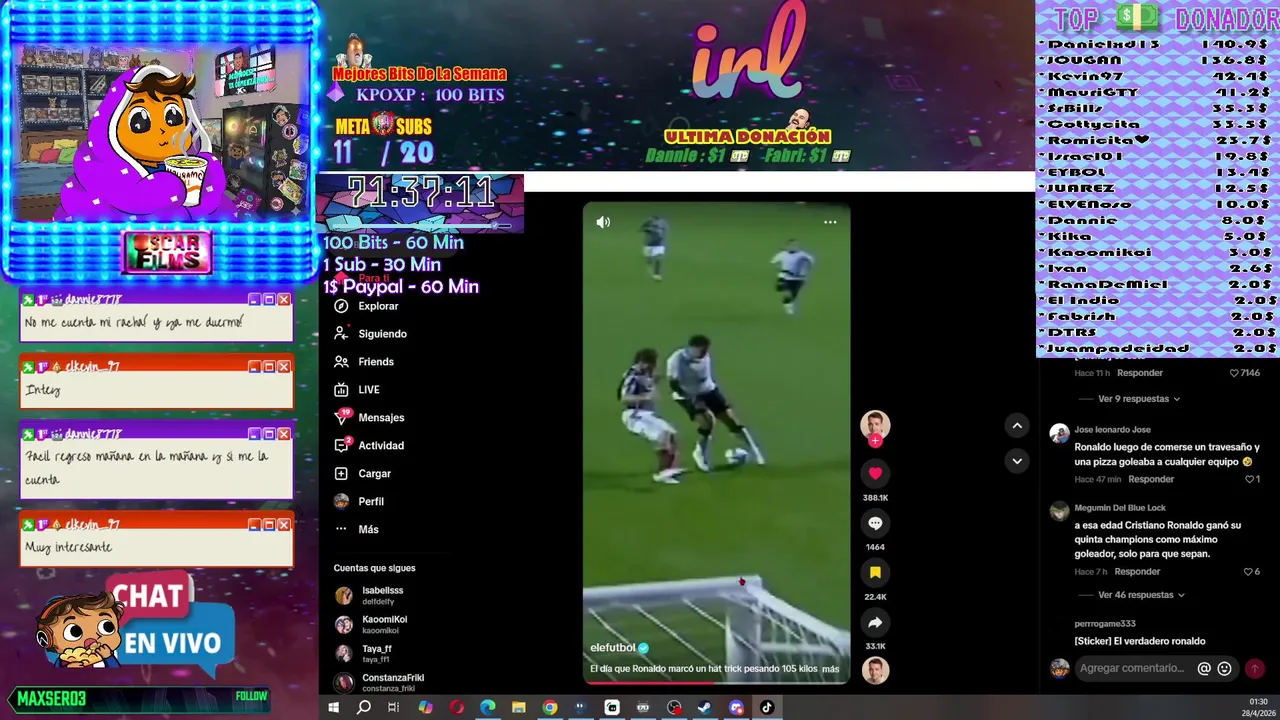Open Megumin Del Blue Lock's avatar
This screenshot has height=720, width=1280.
[1059, 511]
